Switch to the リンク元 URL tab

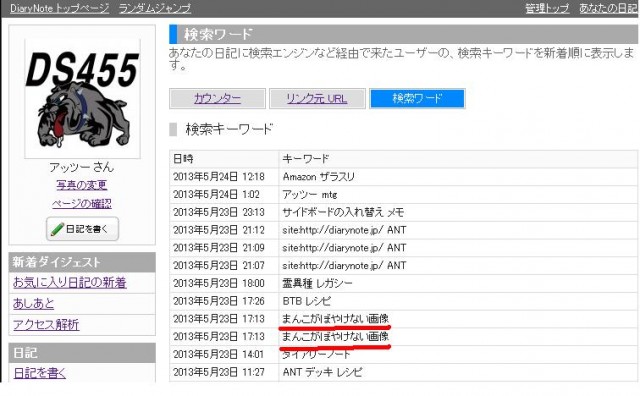point(317,98)
